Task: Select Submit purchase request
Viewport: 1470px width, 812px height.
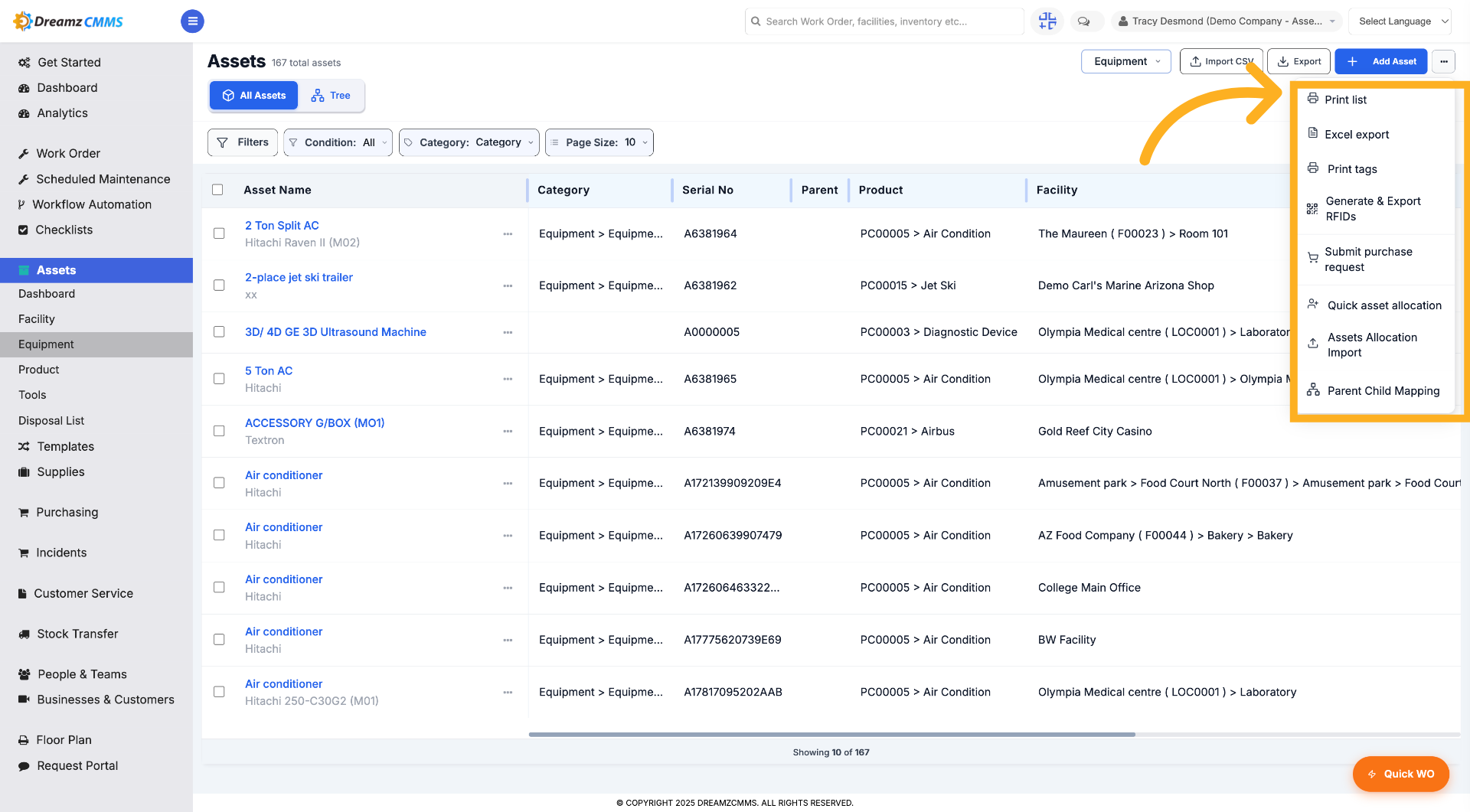Action: pyautogui.click(x=1377, y=259)
